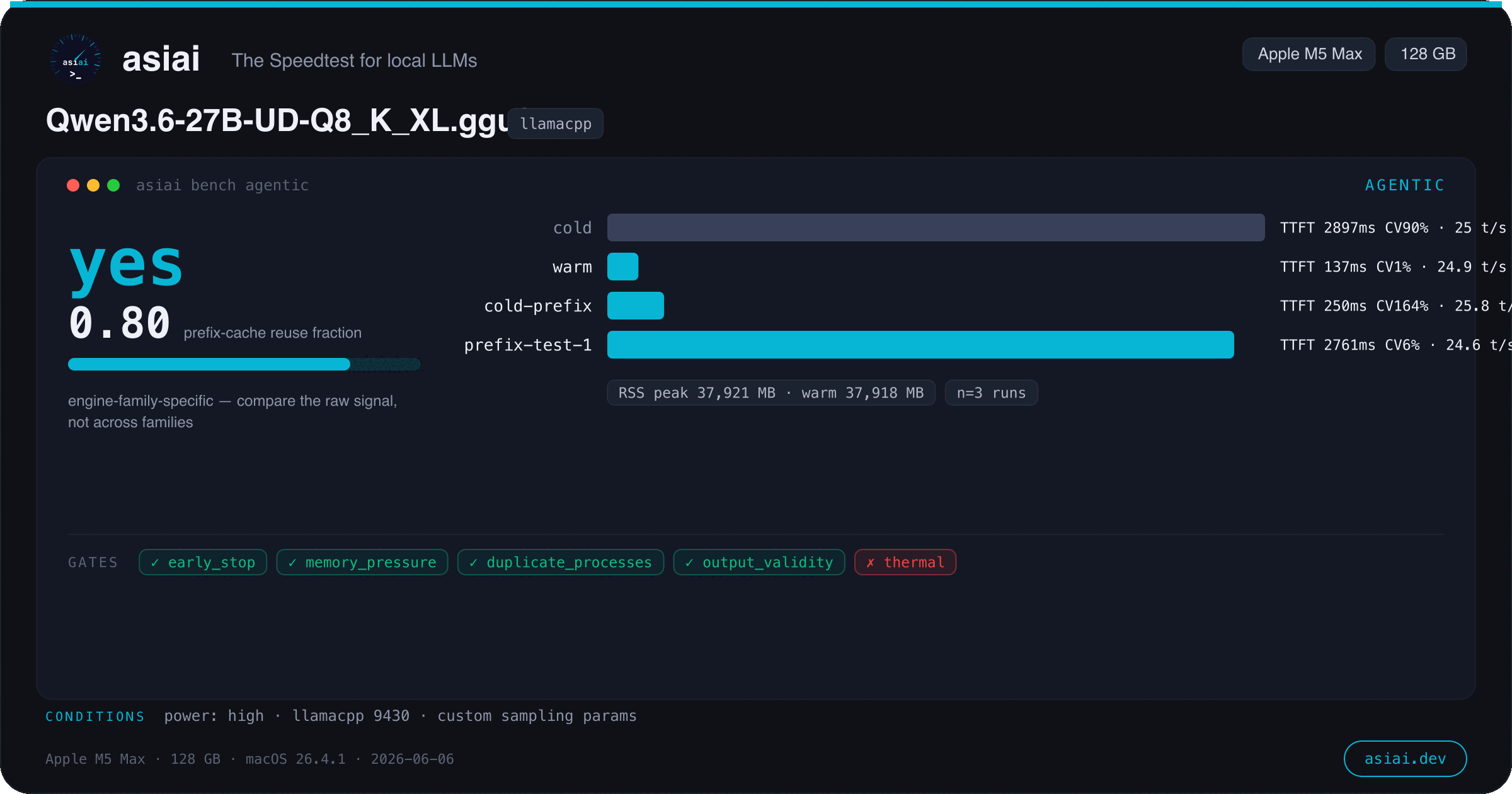
Task: Click the prefix-test-1 cyan bar
Action: pyautogui.click(x=920, y=345)
